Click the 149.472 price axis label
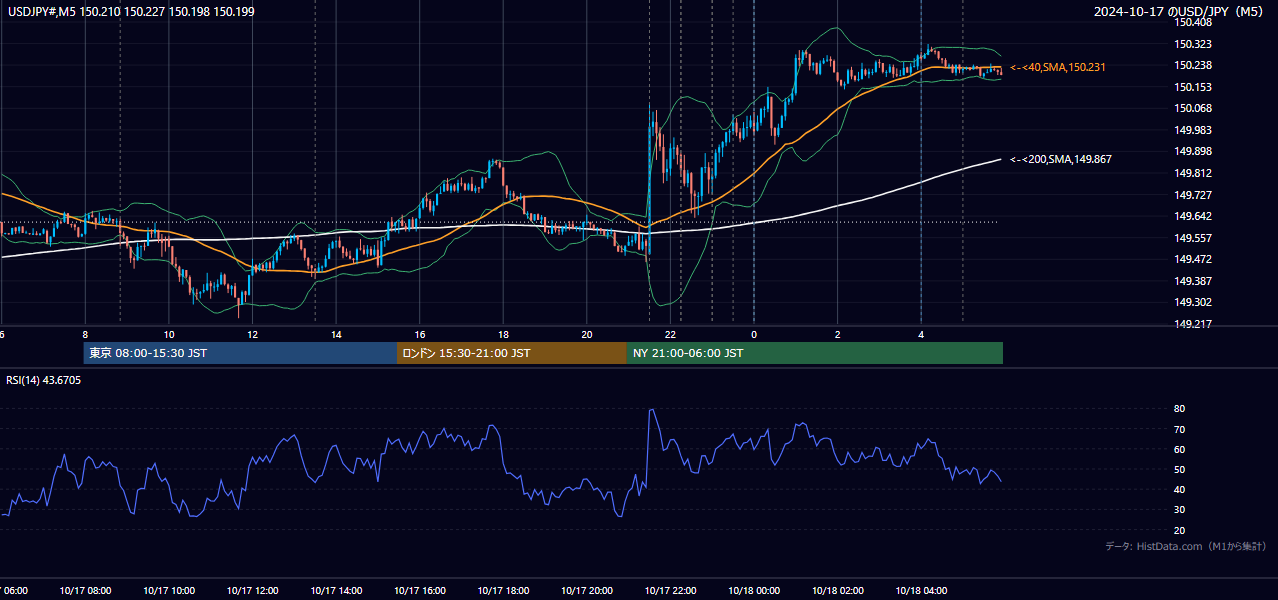Image resolution: width=1278 pixels, height=600 pixels. [1194, 259]
